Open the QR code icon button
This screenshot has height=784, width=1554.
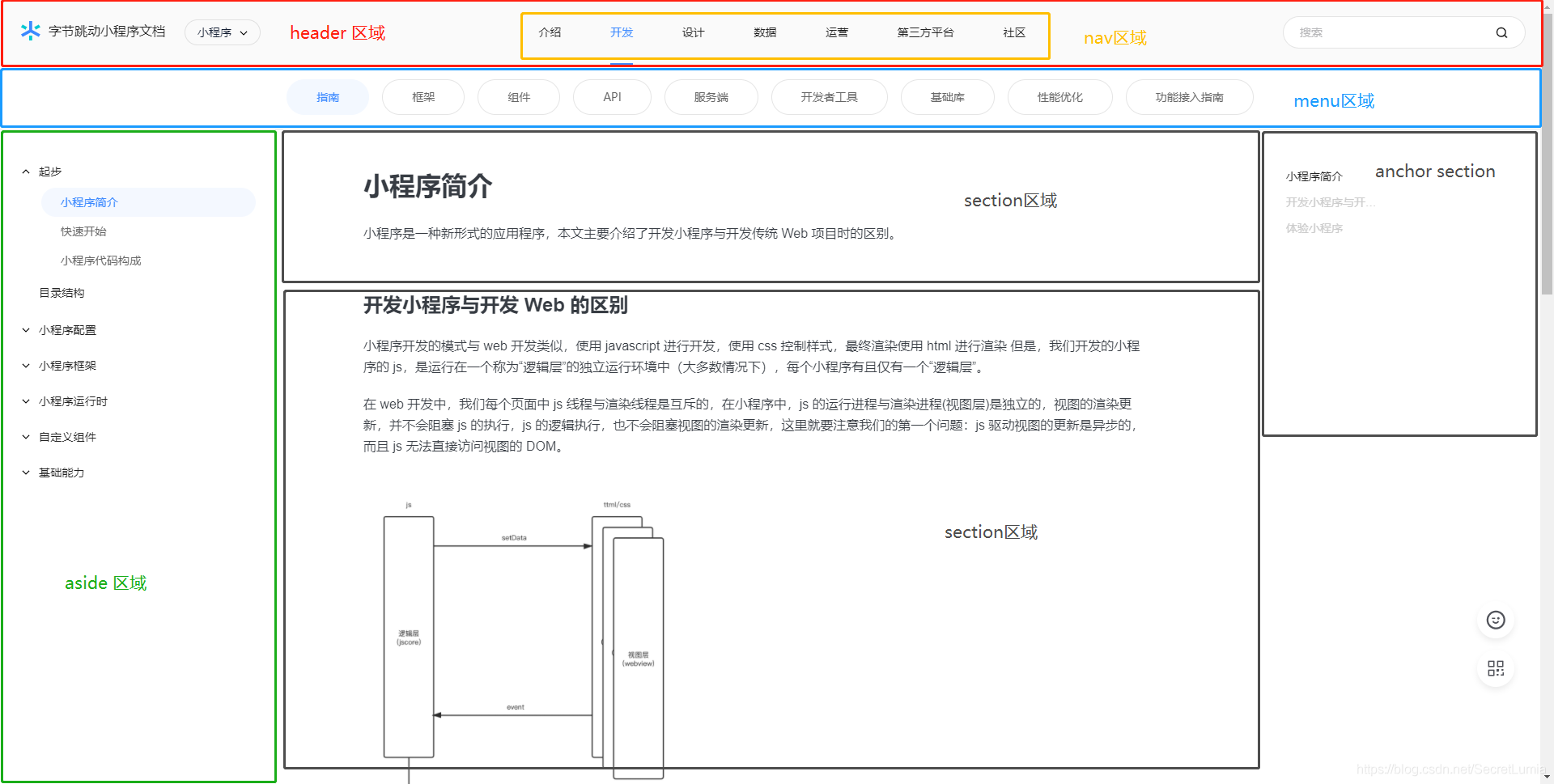pos(1496,668)
